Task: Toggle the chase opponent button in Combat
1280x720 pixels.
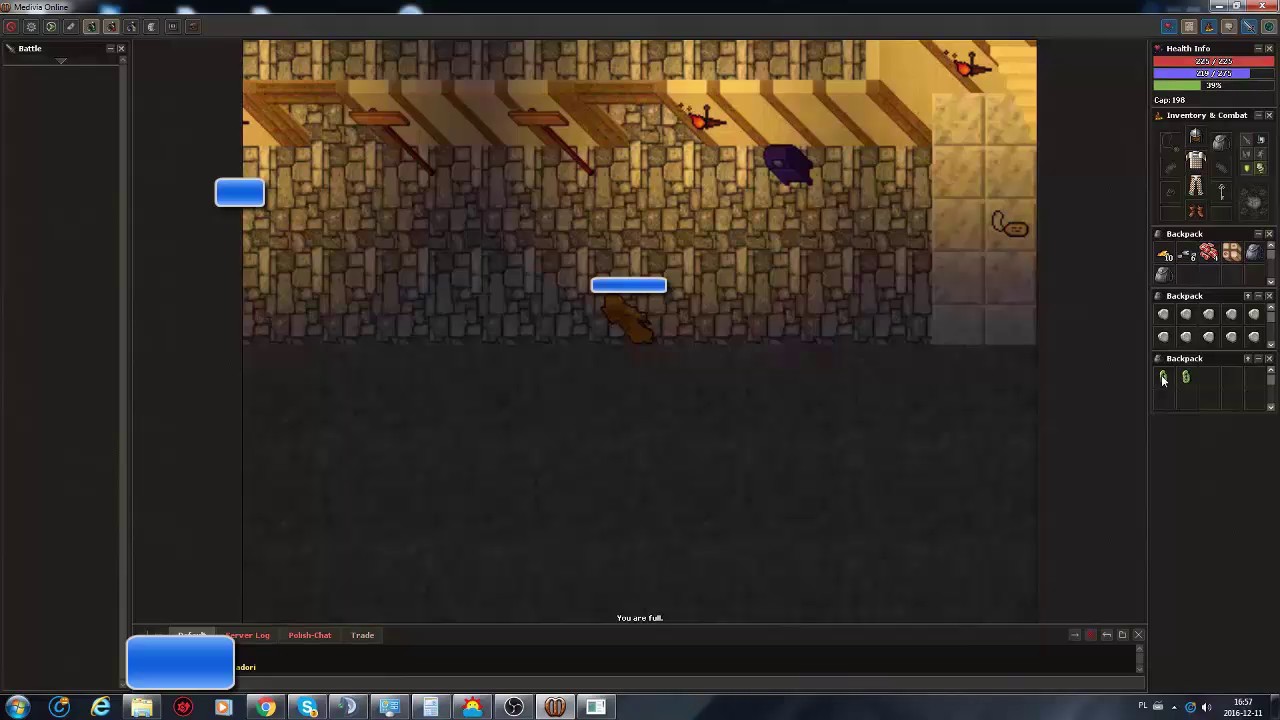Action: coord(1259,154)
